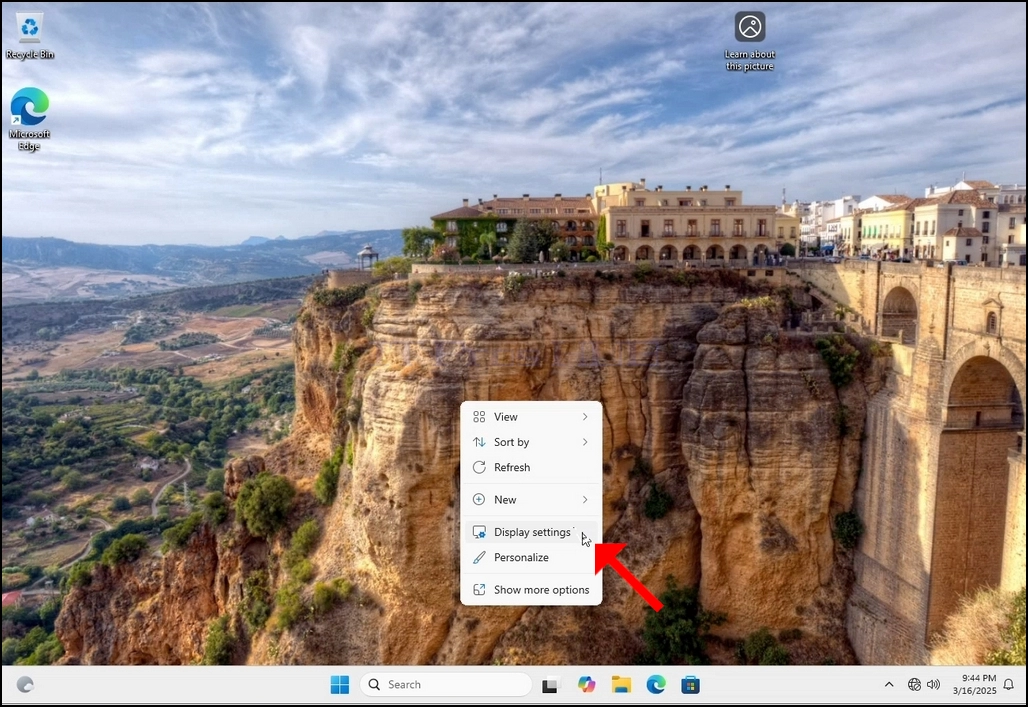Click Refresh in the context menu
Image resolution: width=1028 pixels, height=707 pixels.
(x=531, y=468)
